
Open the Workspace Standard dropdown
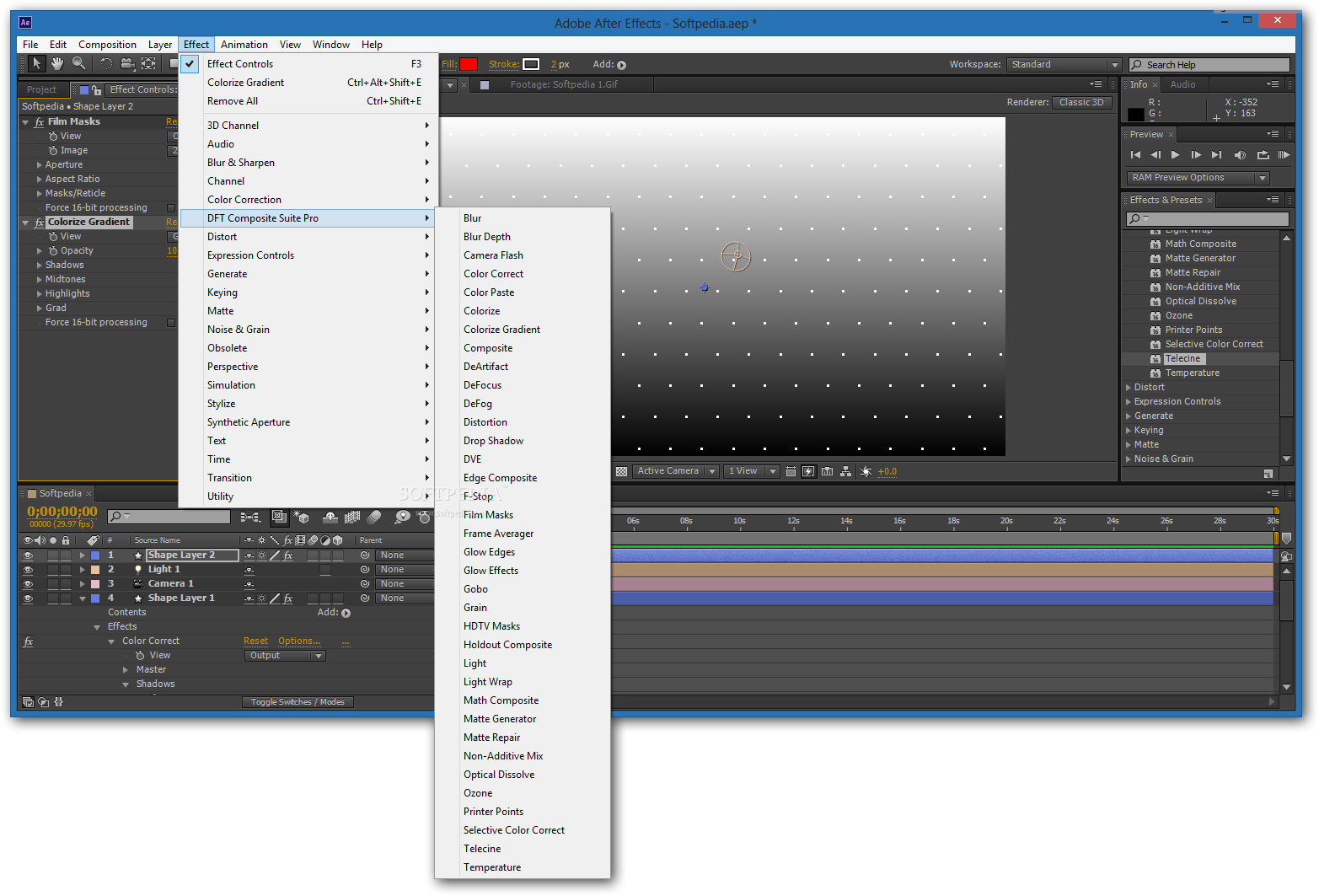pyautogui.click(x=1064, y=65)
